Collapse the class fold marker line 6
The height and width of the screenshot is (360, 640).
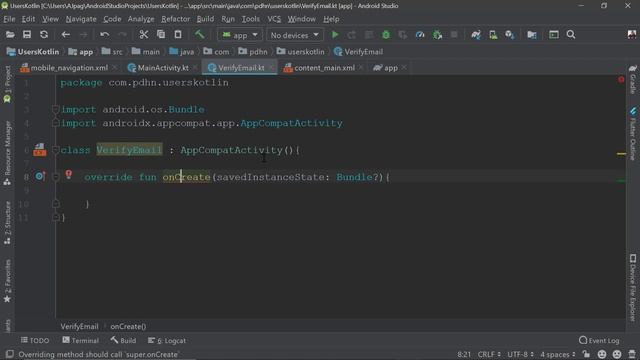coord(56,150)
